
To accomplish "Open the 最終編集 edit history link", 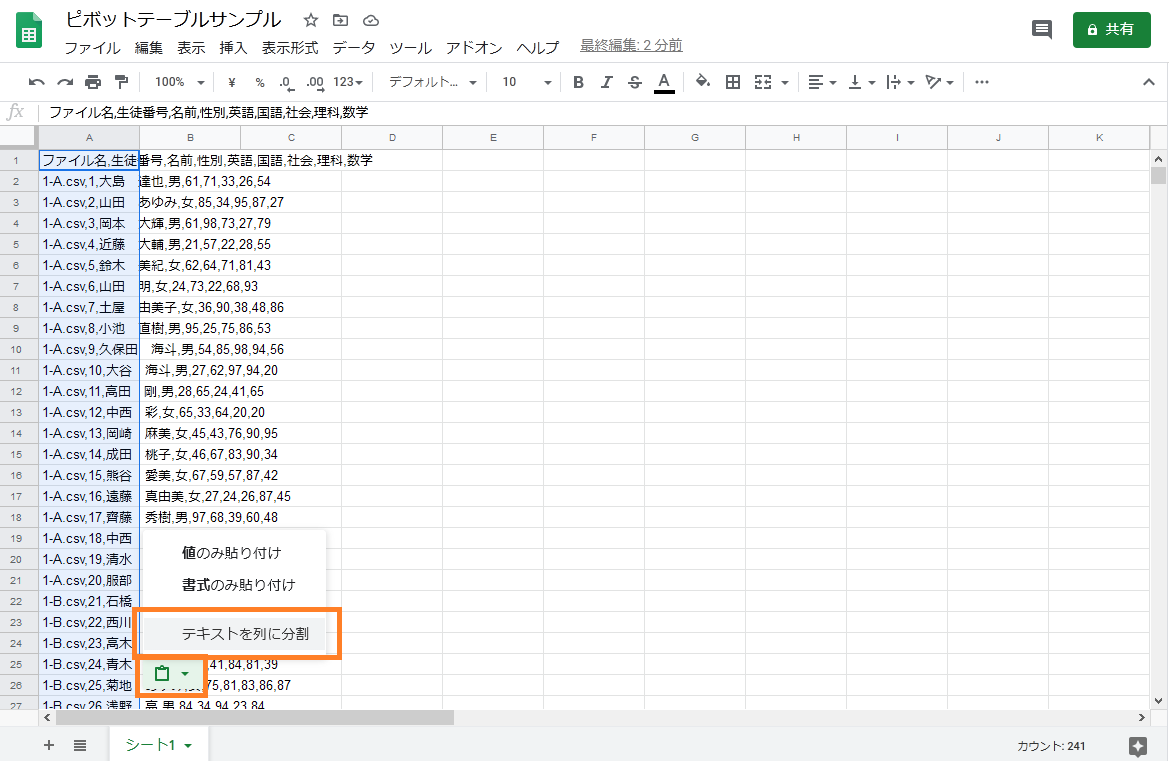I will tap(631, 45).
